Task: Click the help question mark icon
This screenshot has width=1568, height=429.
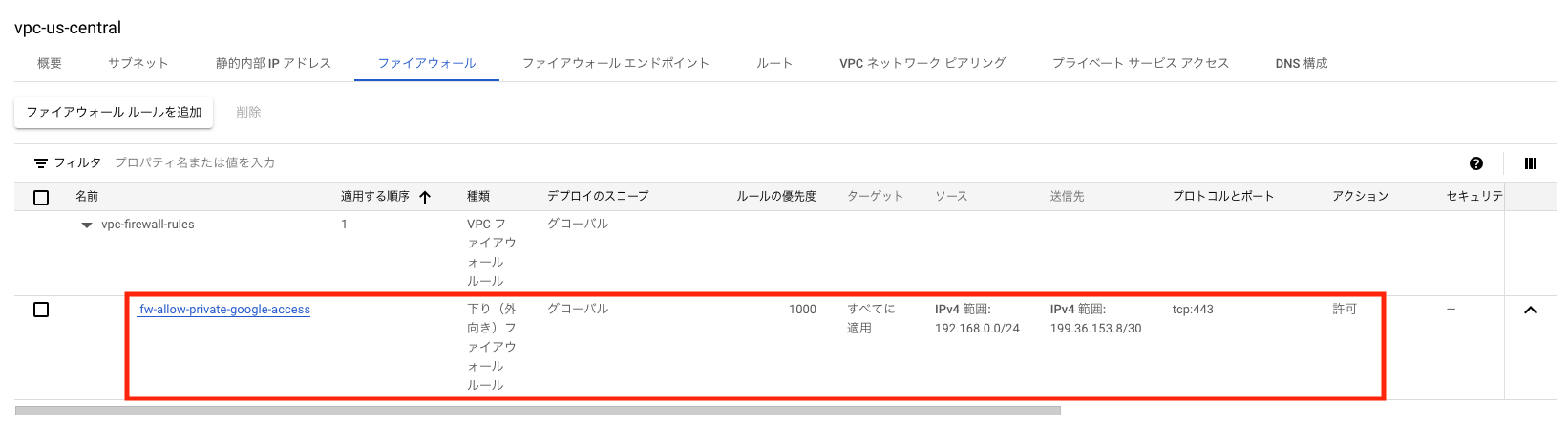Action: coord(1476,163)
